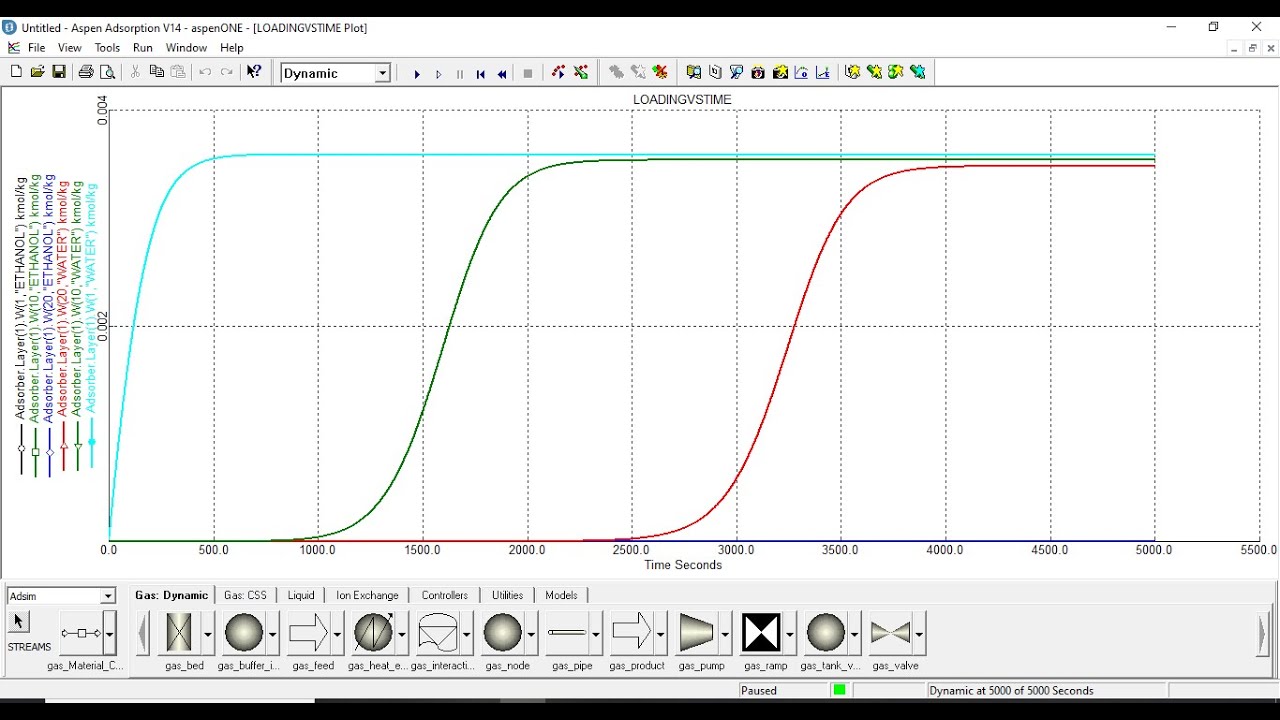Screen dimensions: 1280x720
Task: Switch to the Models tab
Action: (x=561, y=595)
